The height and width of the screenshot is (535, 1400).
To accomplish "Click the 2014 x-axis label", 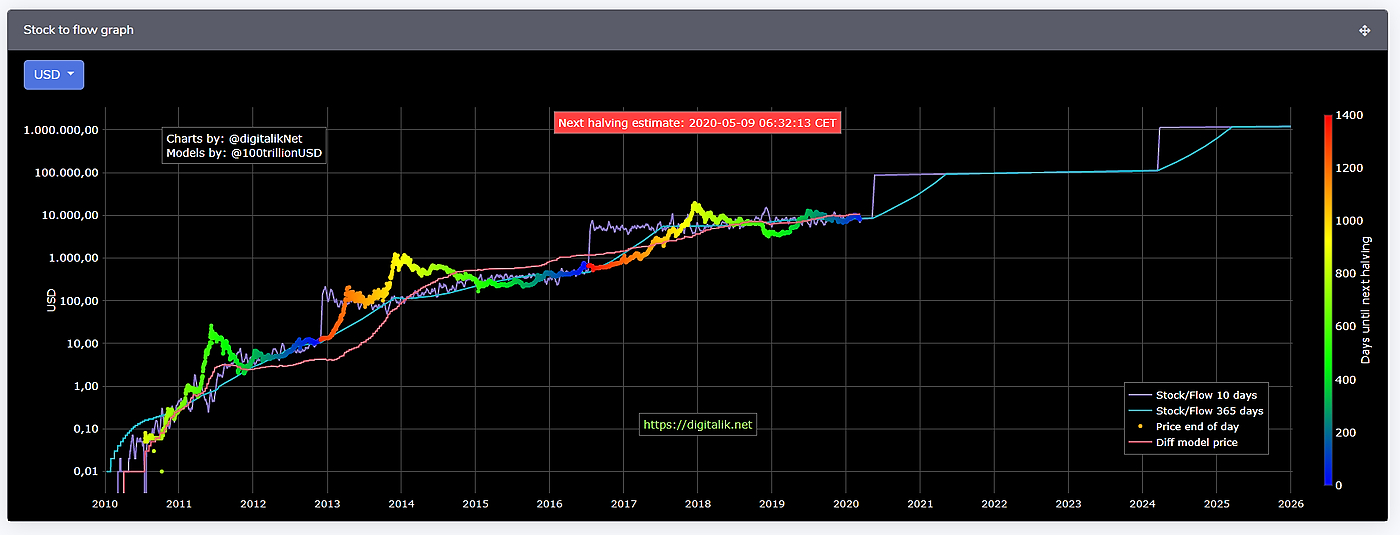I will coord(401,505).
